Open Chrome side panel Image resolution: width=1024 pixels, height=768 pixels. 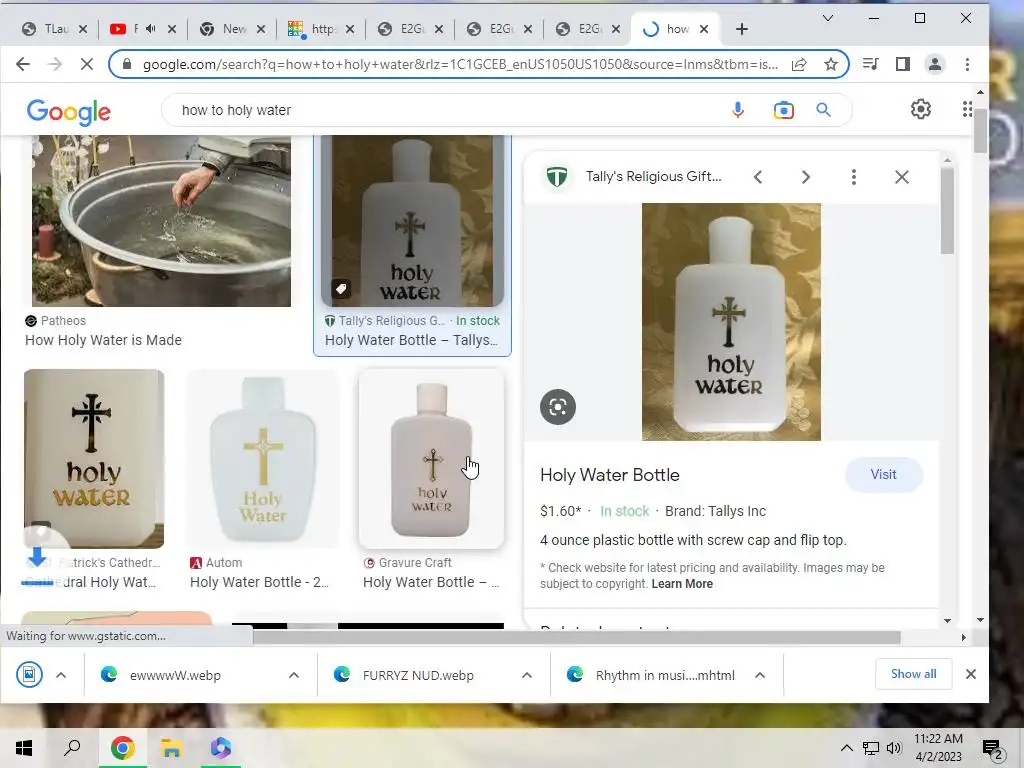tap(903, 64)
